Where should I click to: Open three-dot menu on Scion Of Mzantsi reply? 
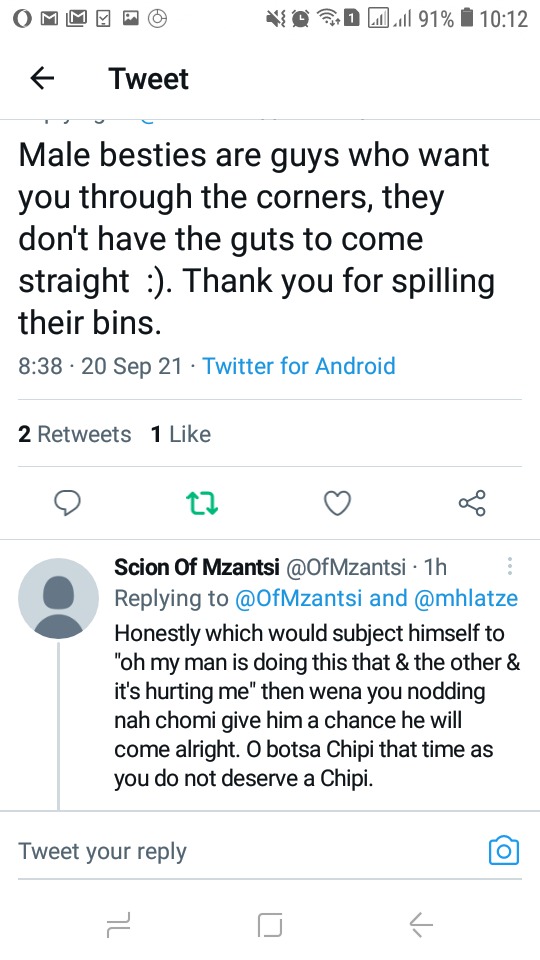pos(509,566)
